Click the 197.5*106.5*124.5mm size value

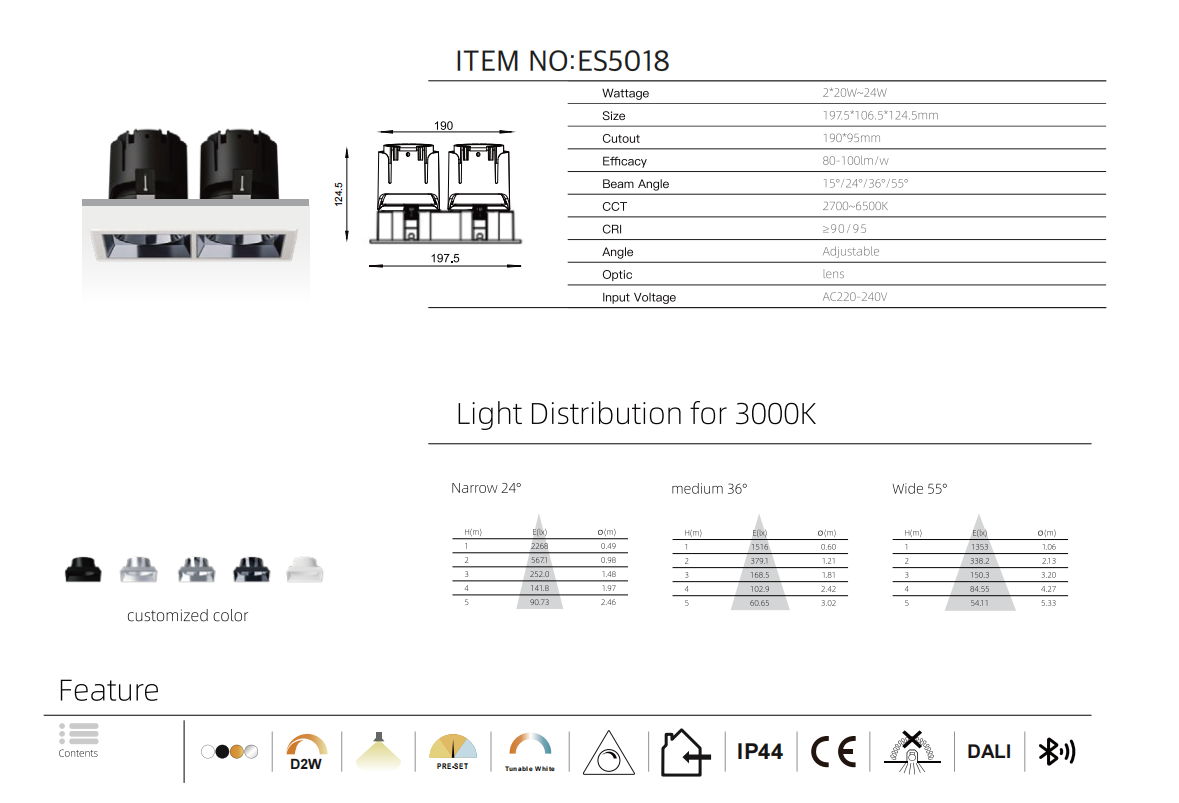[880, 116]
